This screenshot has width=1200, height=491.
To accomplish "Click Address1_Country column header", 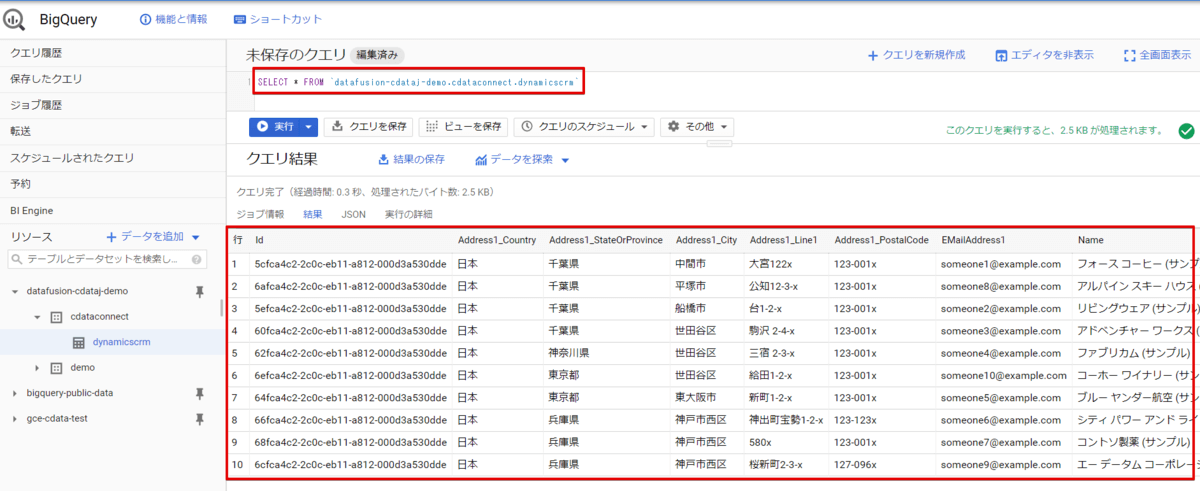I will pos(497,240).
